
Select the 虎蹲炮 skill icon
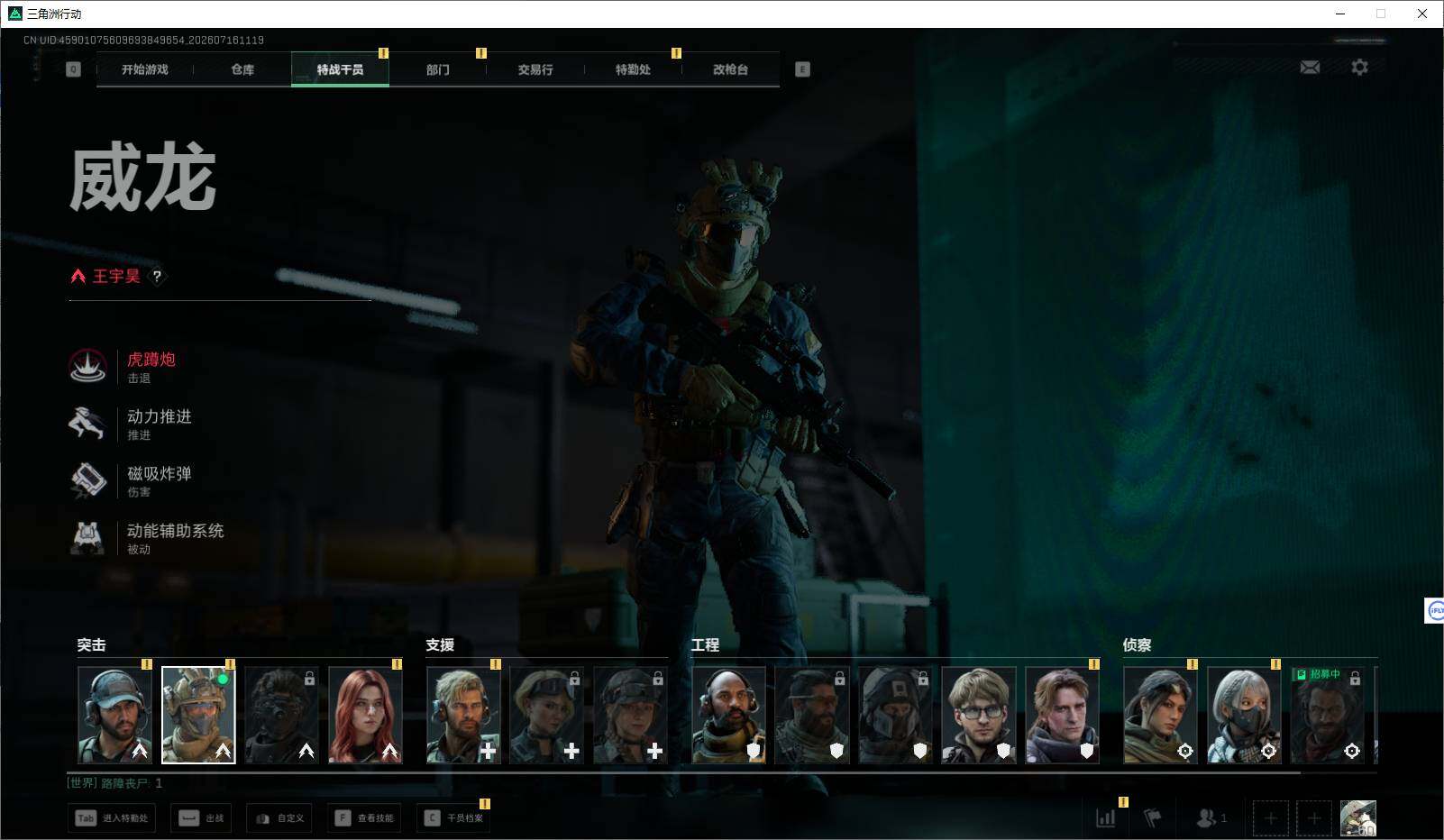87,367
